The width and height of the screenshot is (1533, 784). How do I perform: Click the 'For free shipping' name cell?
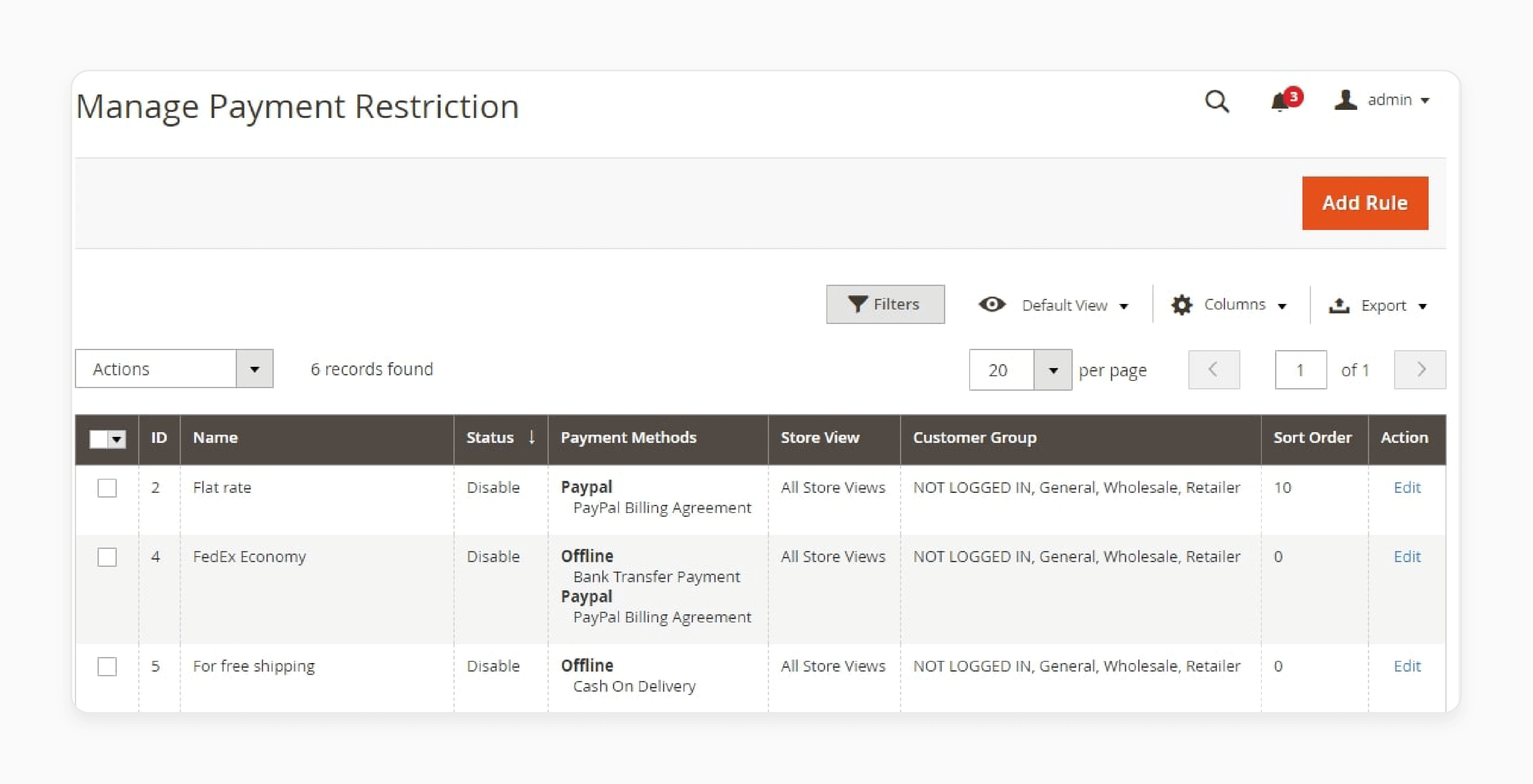pos(254,666)
